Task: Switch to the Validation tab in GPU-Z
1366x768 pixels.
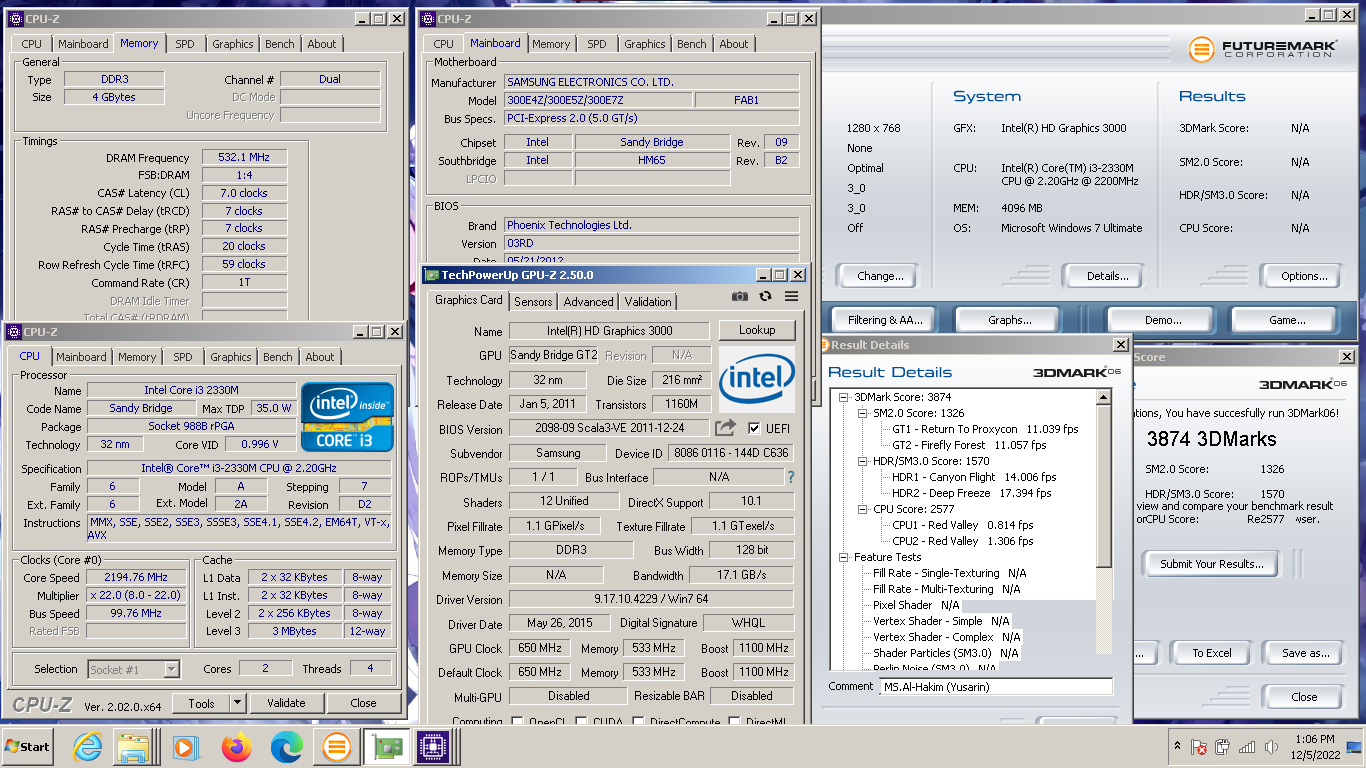Action: click(x=648, y=302)
